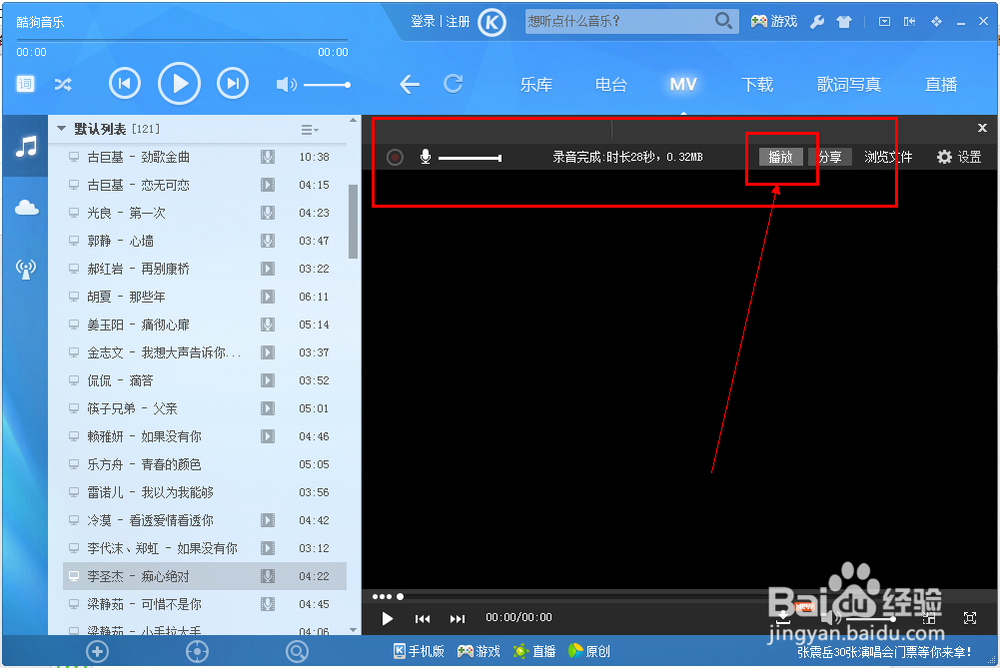Viewport: 1000px width, 668px height.
Task: Enter fullscreen with the MV fullscreen icon
Action: click(x=970, y=618)
